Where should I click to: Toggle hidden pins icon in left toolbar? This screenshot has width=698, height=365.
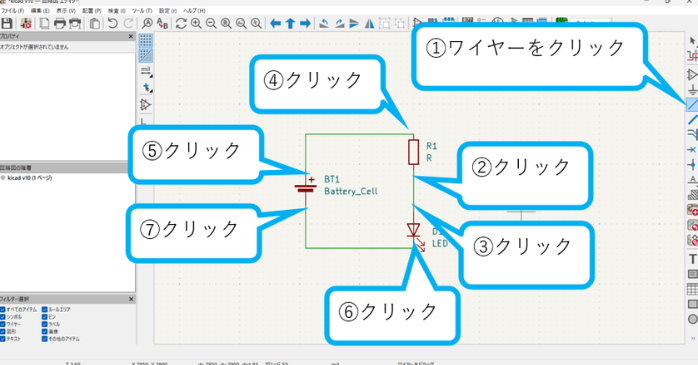point(146,105)
